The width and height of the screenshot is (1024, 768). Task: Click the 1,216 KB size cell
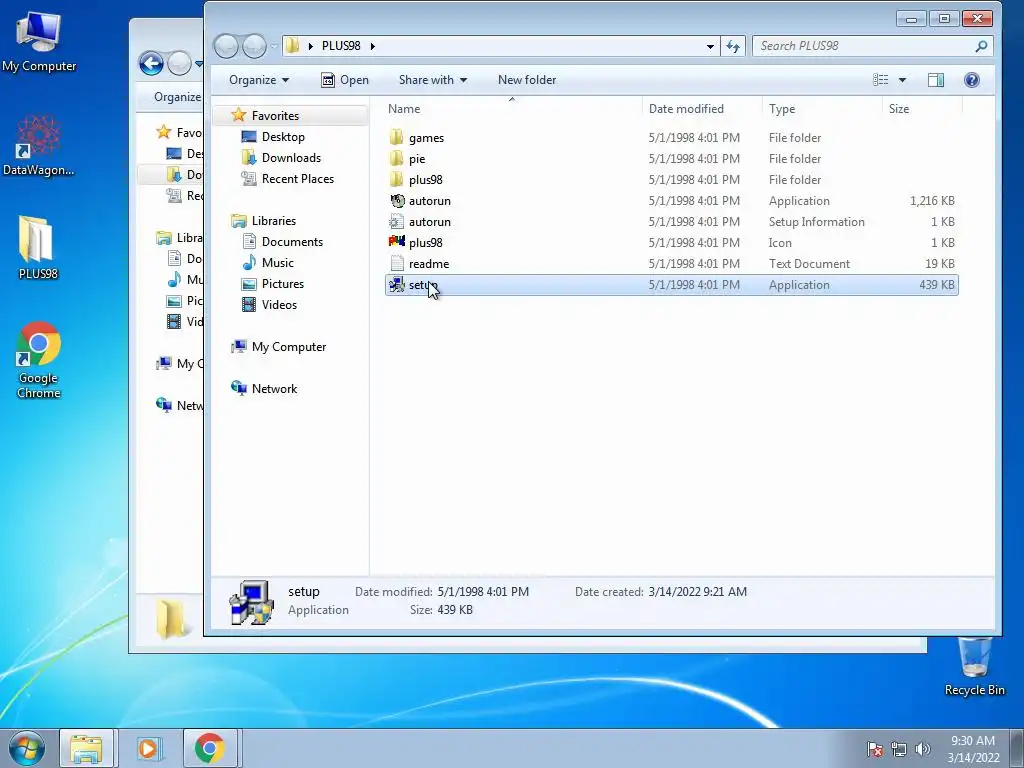point(932,200)
